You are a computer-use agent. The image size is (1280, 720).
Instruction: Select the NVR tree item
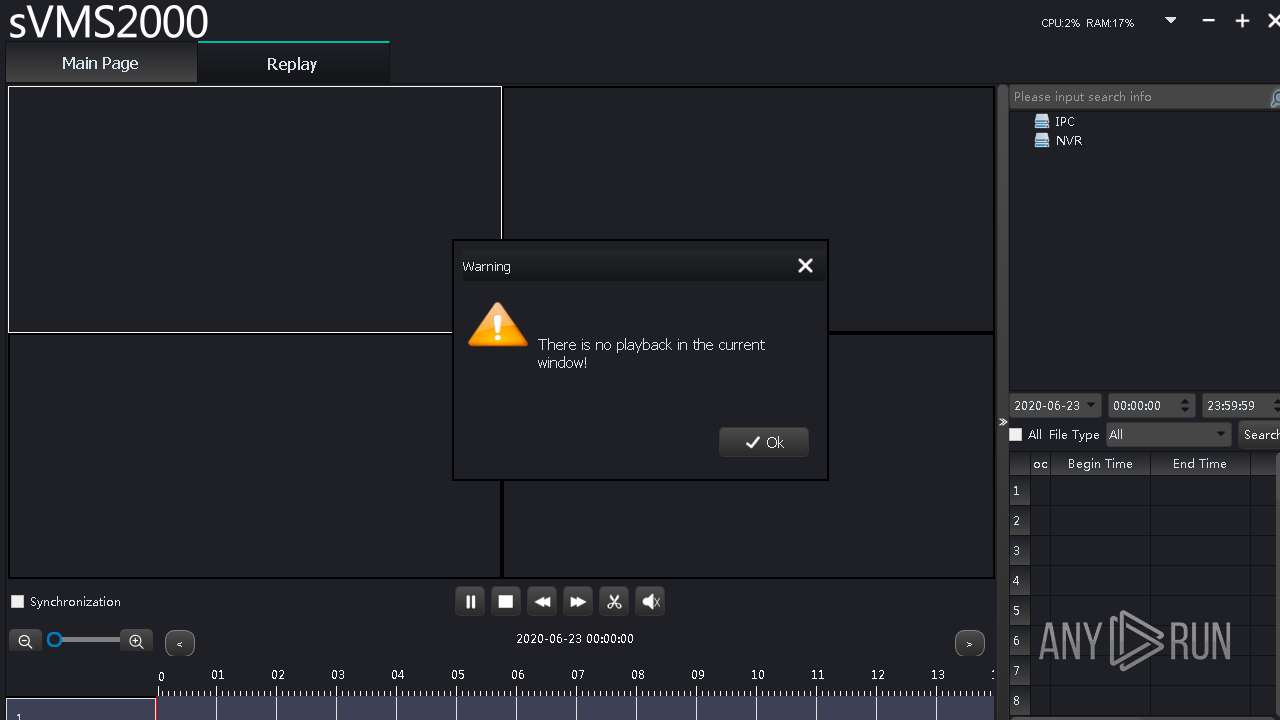point(1069,140)
